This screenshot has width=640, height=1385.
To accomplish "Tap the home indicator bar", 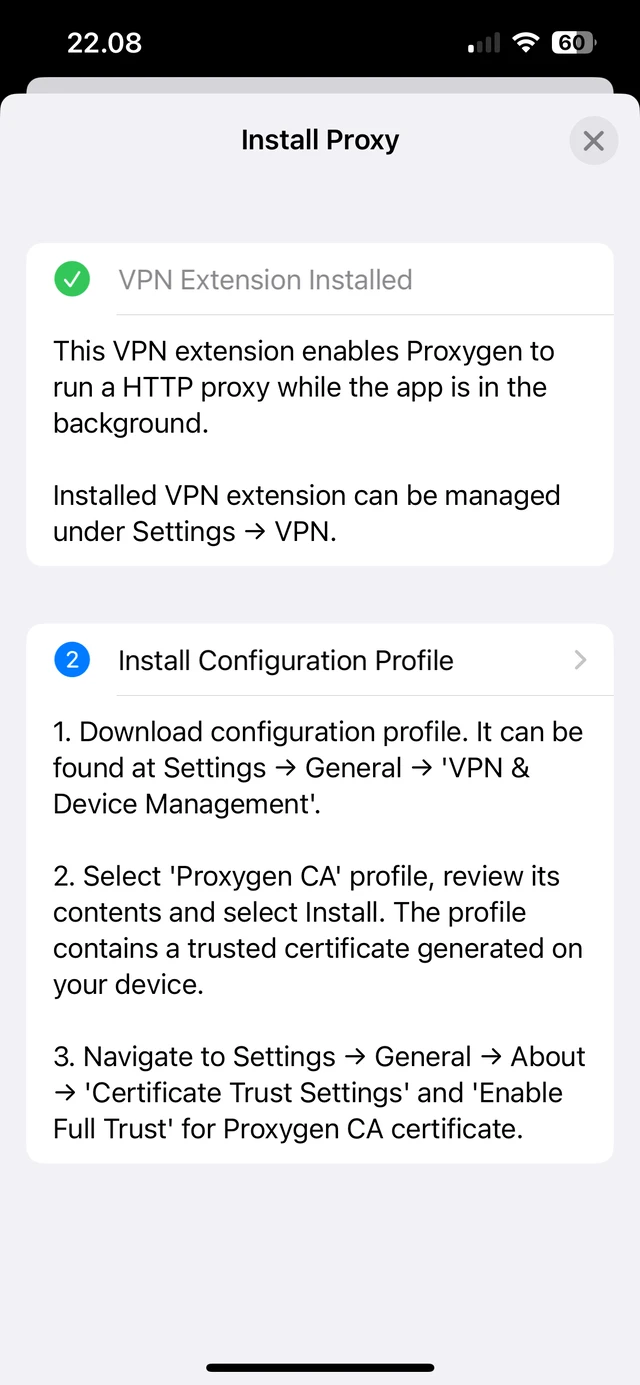I will [320, 1367].
